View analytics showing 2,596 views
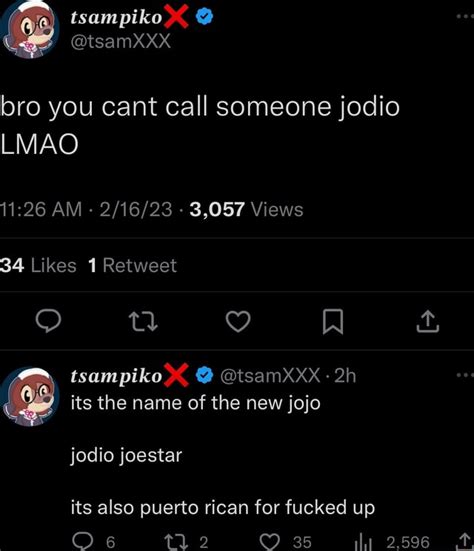This screenshot has height=551, width=474. 392,542
